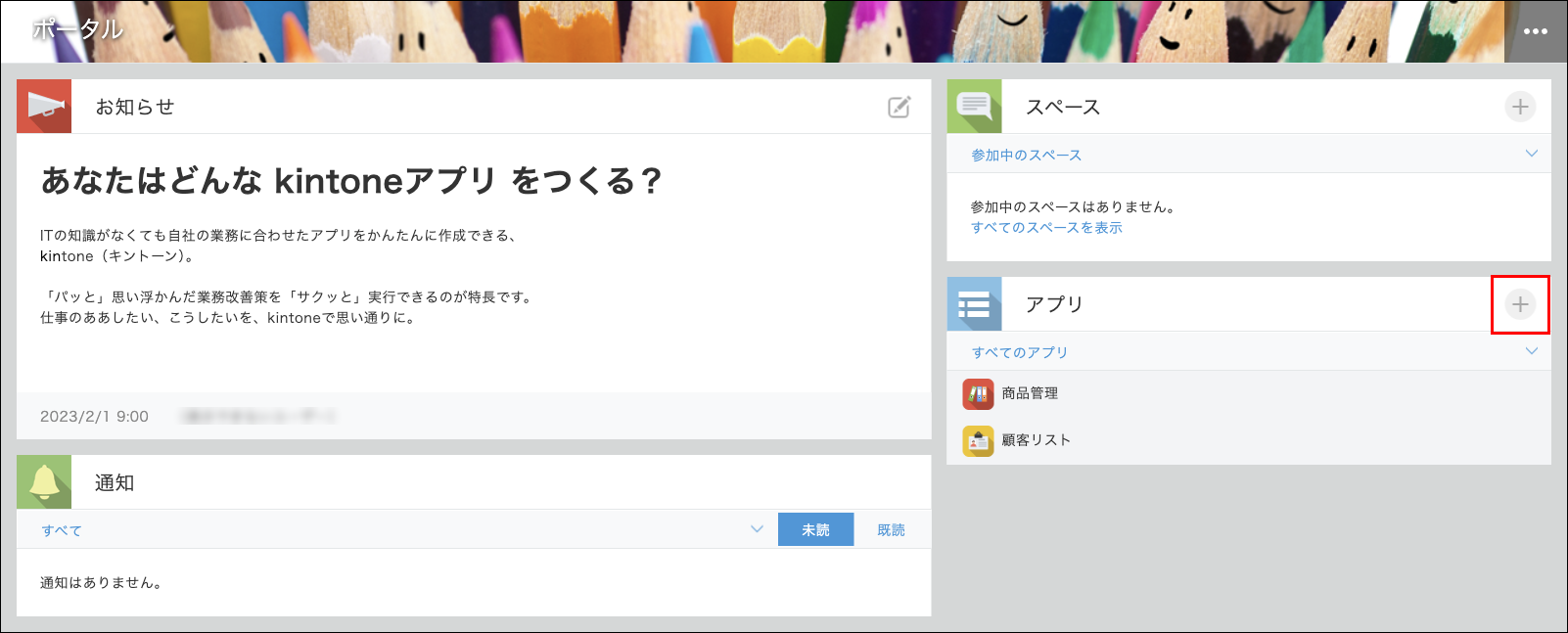1568x633 pixels.
Task: Switch to the 既読 tab
Action: click(x=891, y=529)
